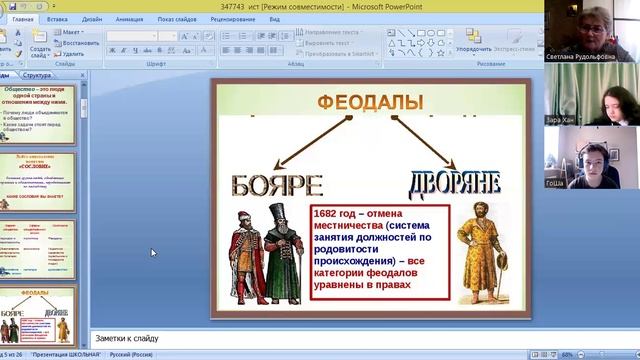Save the presentation from the quick access toolbar
This screenshot has height=360, width=640.
[x=13, y=7]
